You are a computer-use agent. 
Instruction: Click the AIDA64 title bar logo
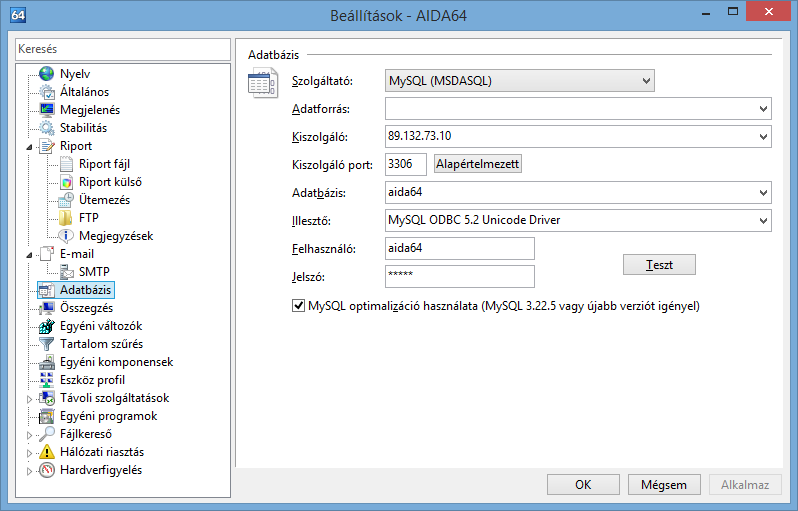click(x=18, y=15)
